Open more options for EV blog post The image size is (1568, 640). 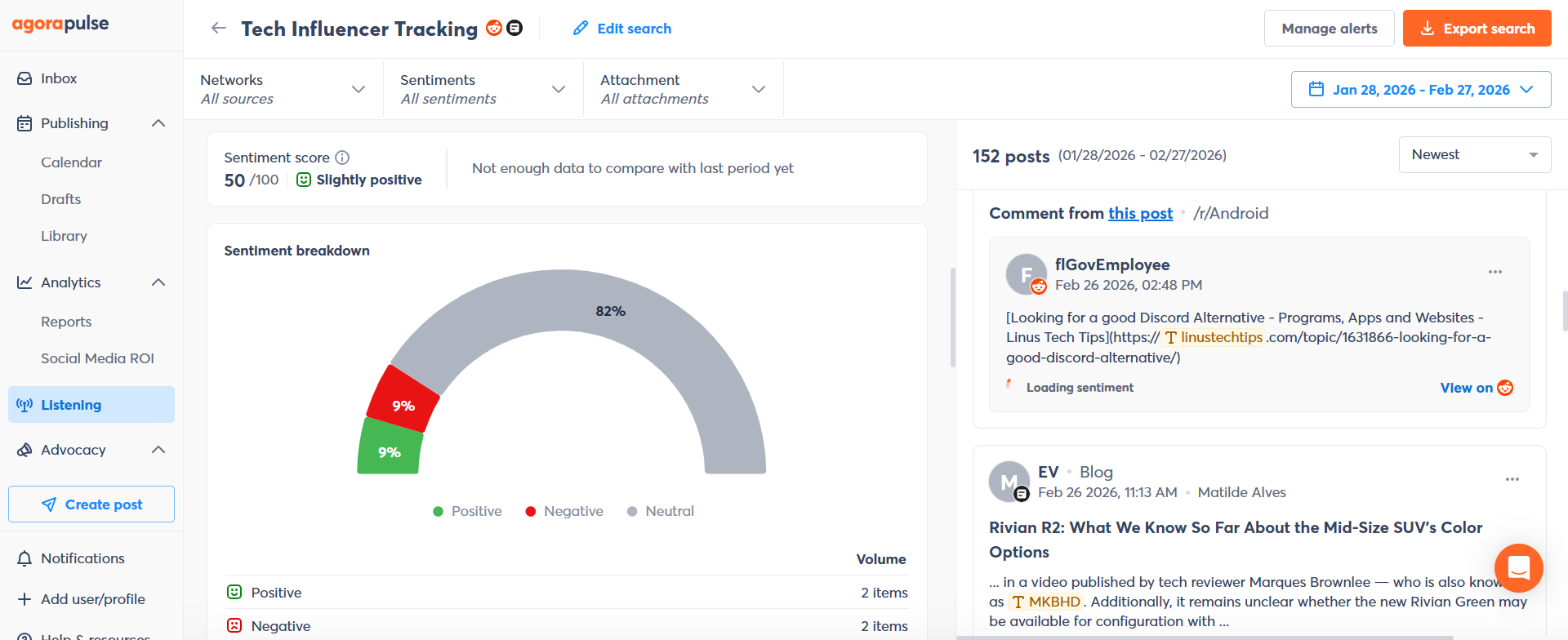coord(1512,479)
